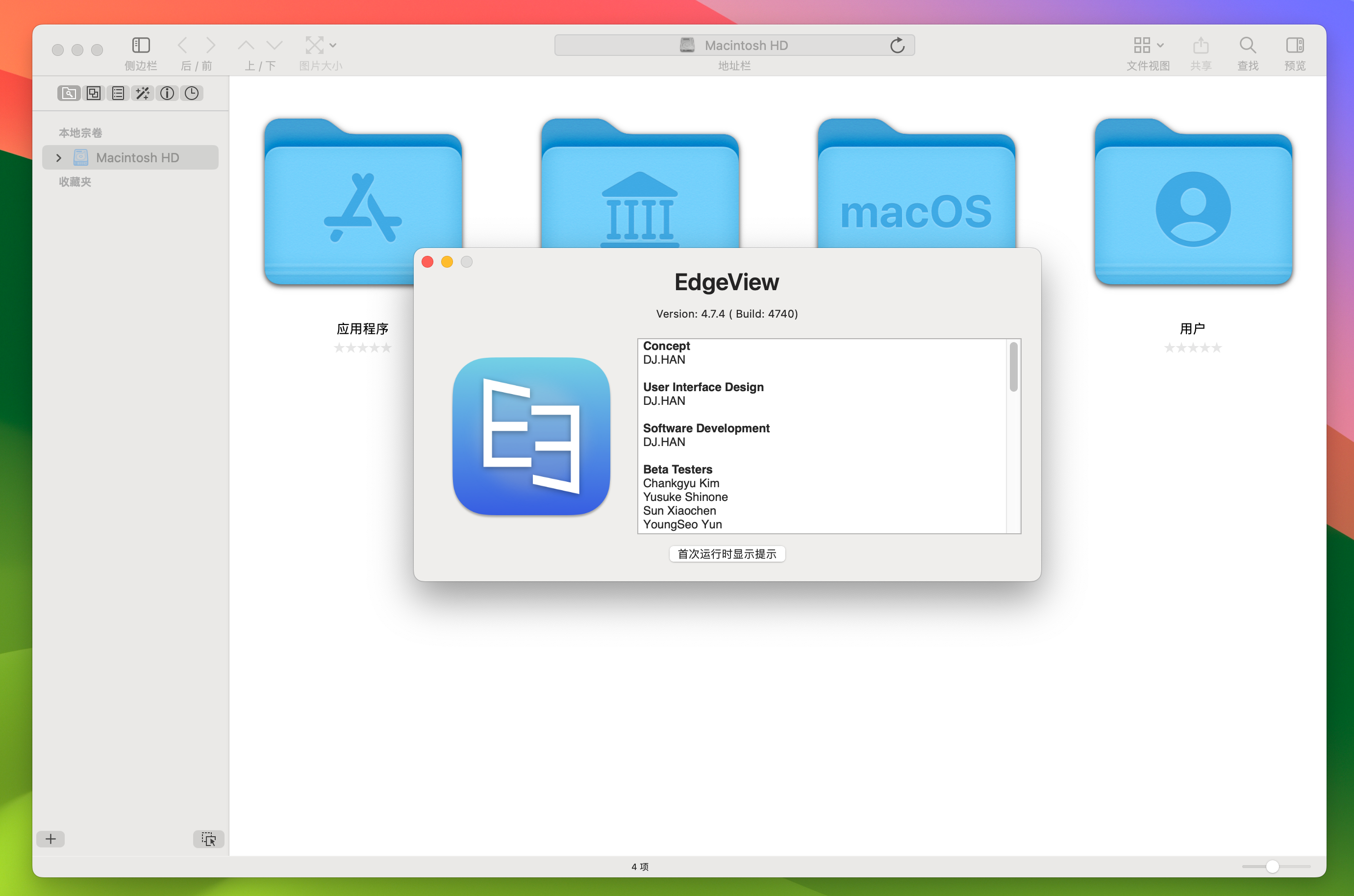The image size is (1354, 896).
Task: Select the 用户 Users folder thumbnail
Action: coord(1193,201)
